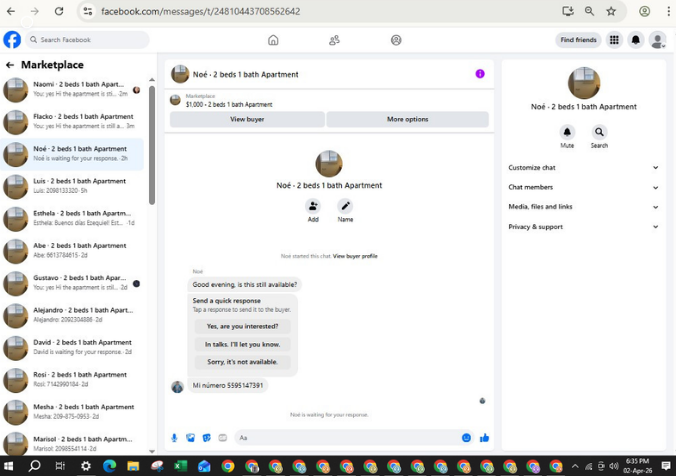The image size is (676, 476).
Task: Open Mesha's apartment conversation
Action: pos(72,412)
